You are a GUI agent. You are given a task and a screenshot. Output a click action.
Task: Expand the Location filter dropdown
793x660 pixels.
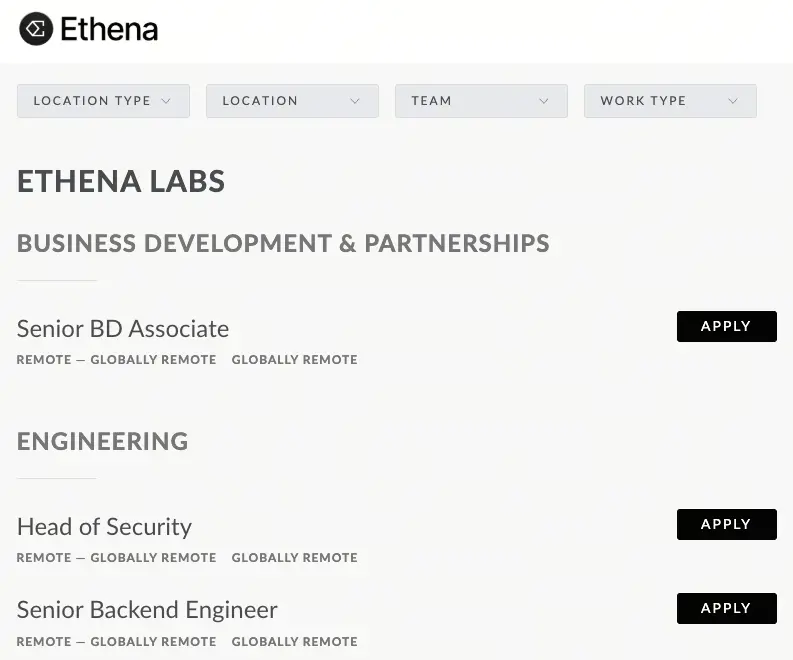click(292, 101)
